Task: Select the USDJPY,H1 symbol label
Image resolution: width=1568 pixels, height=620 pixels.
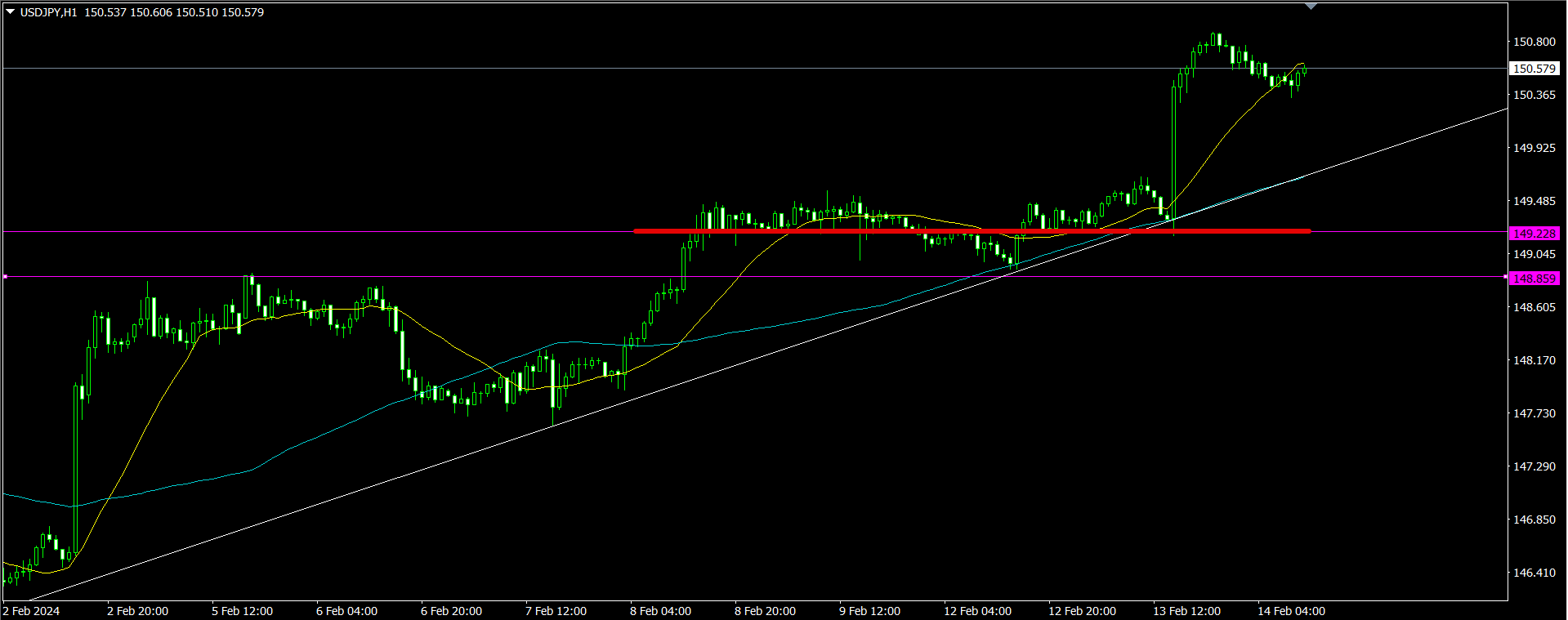Action: (49, 12)
